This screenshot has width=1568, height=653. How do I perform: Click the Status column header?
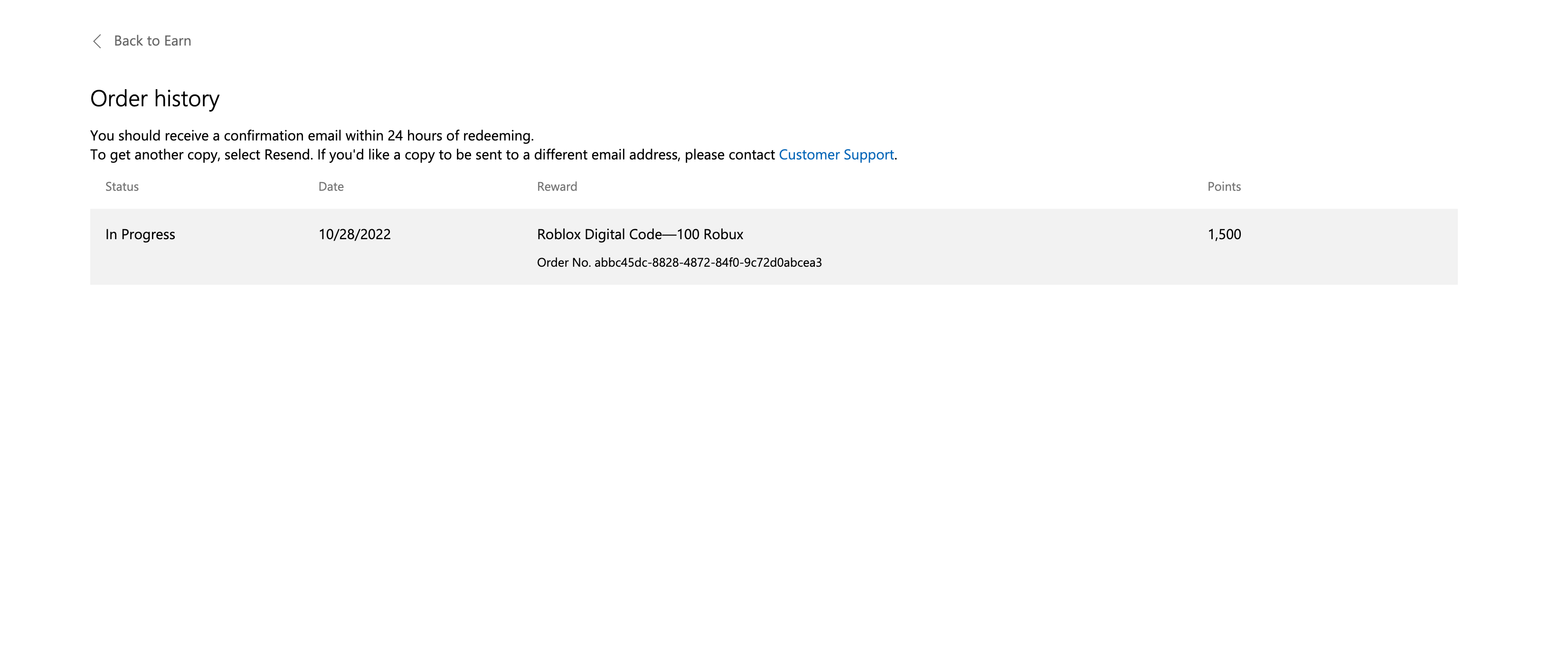(x=122, y=187)
